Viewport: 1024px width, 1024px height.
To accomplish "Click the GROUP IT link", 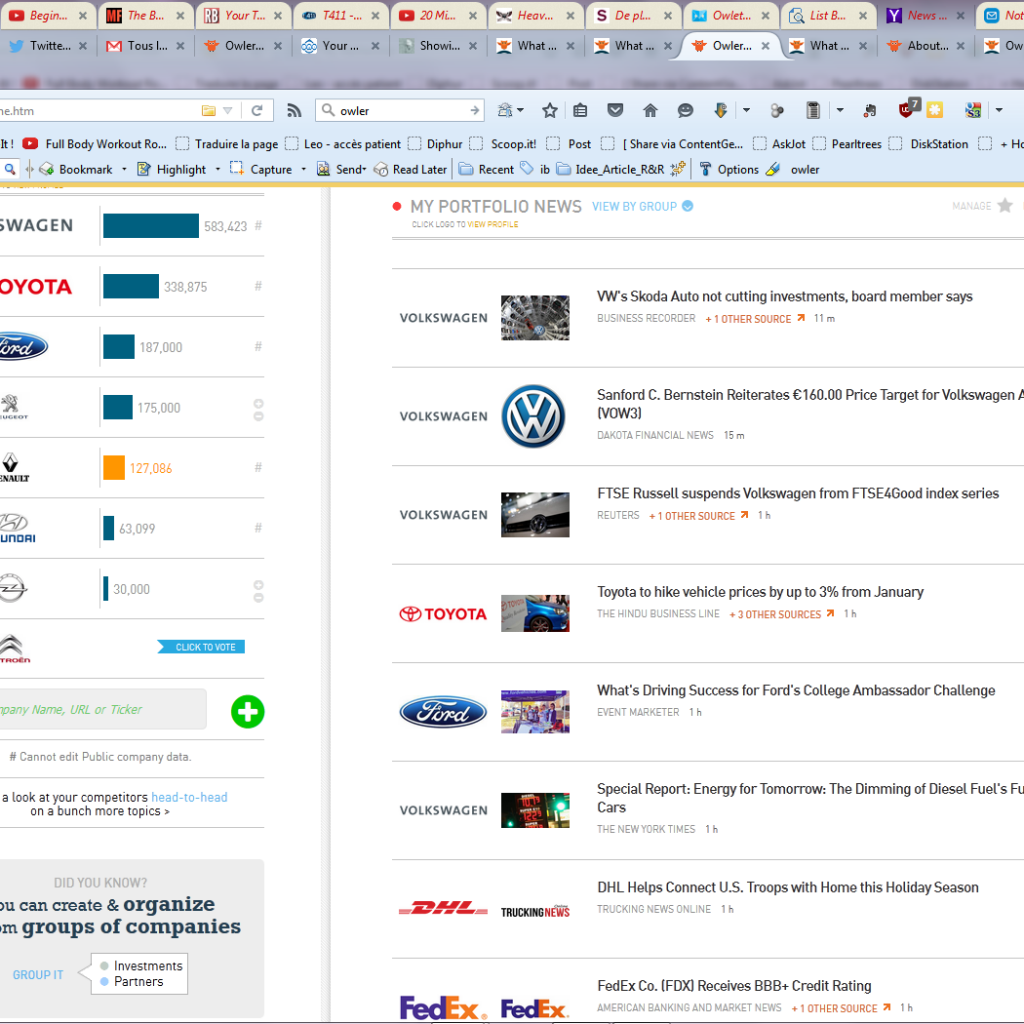I will click(38, 974).
